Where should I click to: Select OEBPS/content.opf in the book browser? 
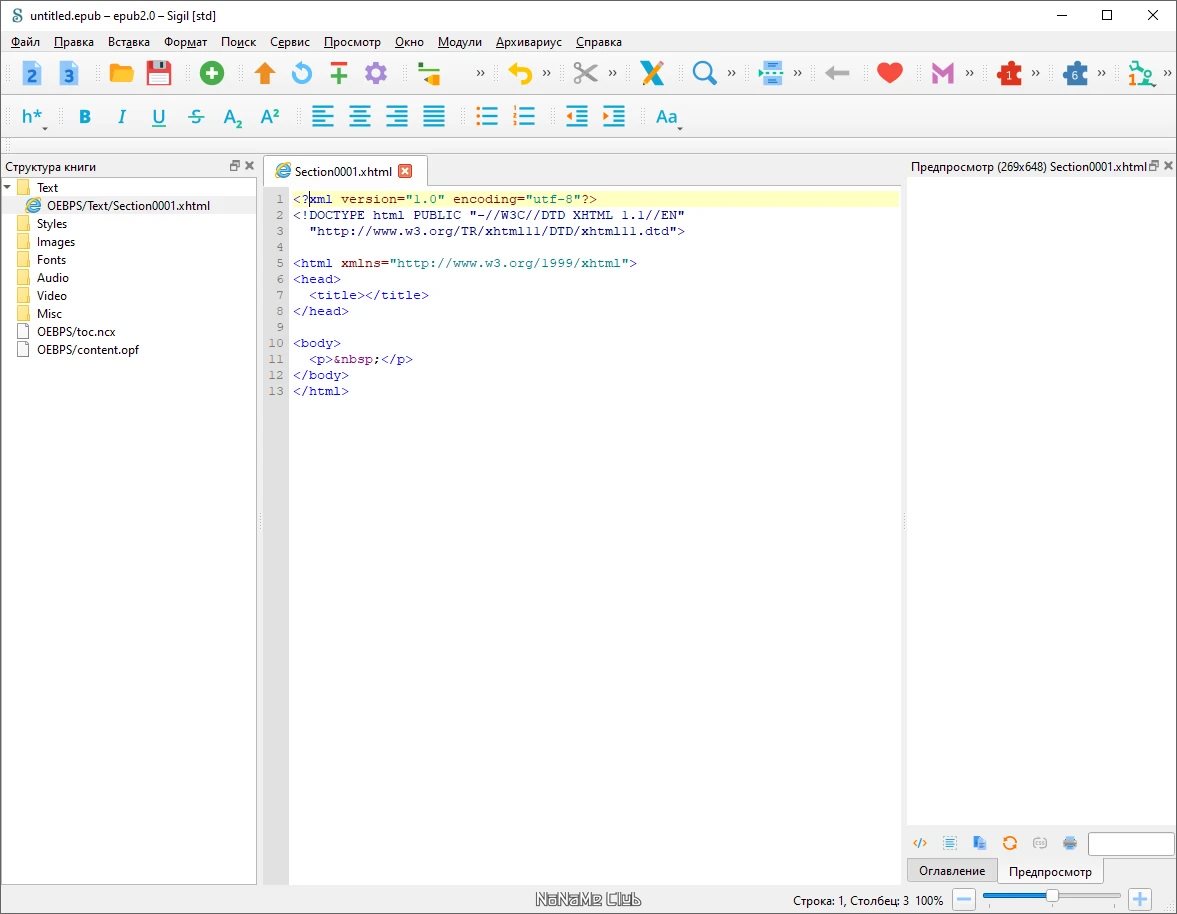tap(87, 350)
